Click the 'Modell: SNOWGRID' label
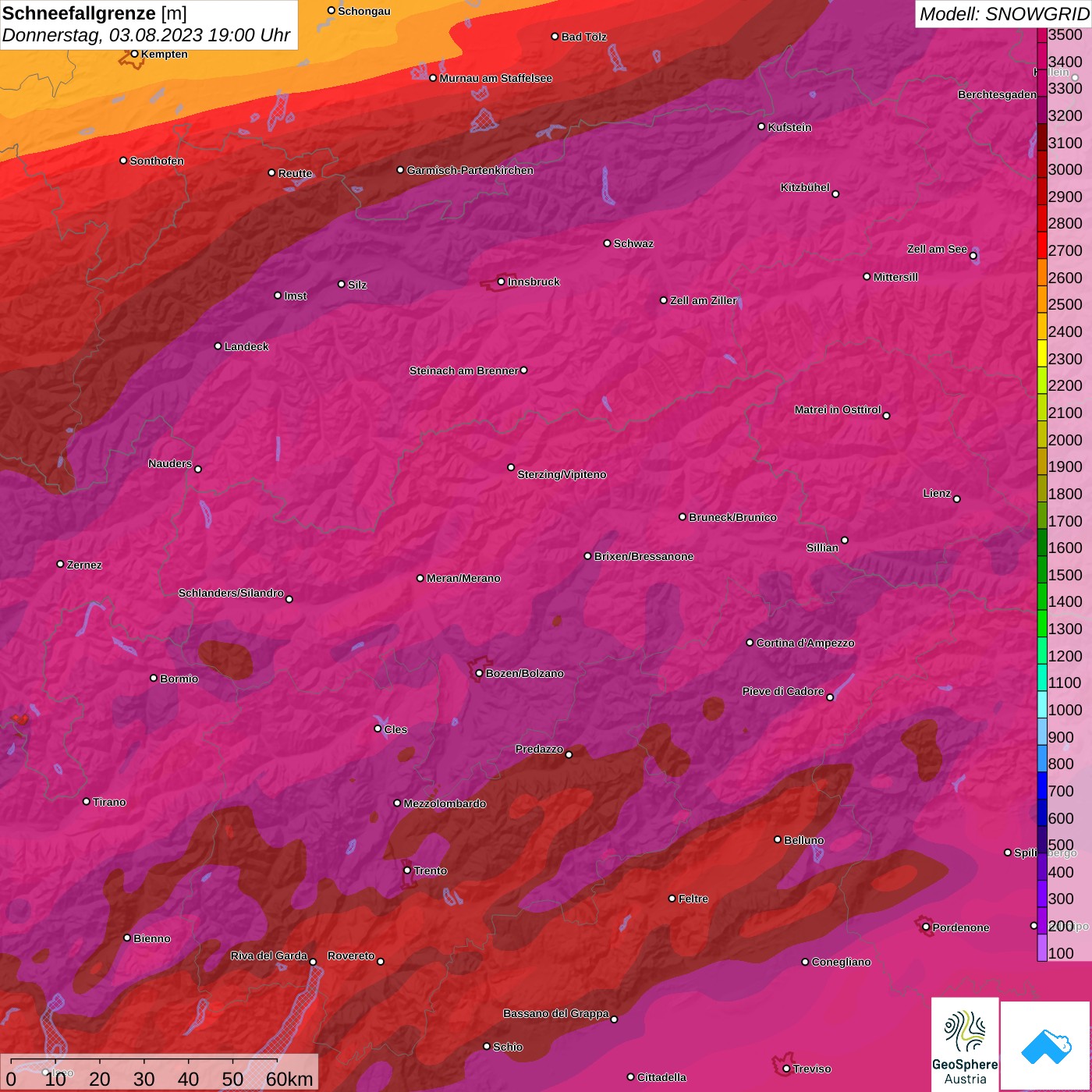The image size is (1092, 1092). point(1003,13)
